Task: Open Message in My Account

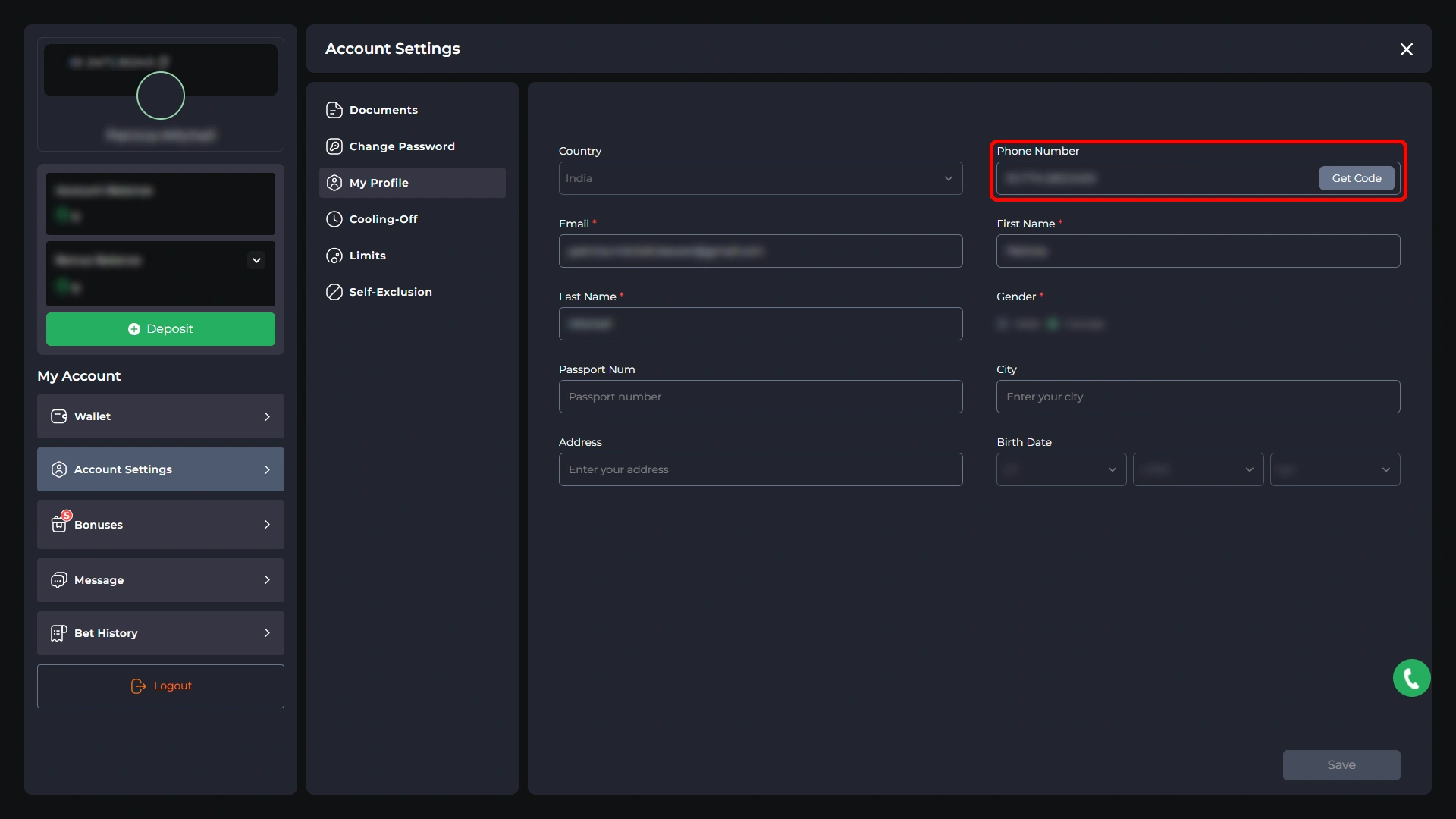Action: click(x=161, y=580)
